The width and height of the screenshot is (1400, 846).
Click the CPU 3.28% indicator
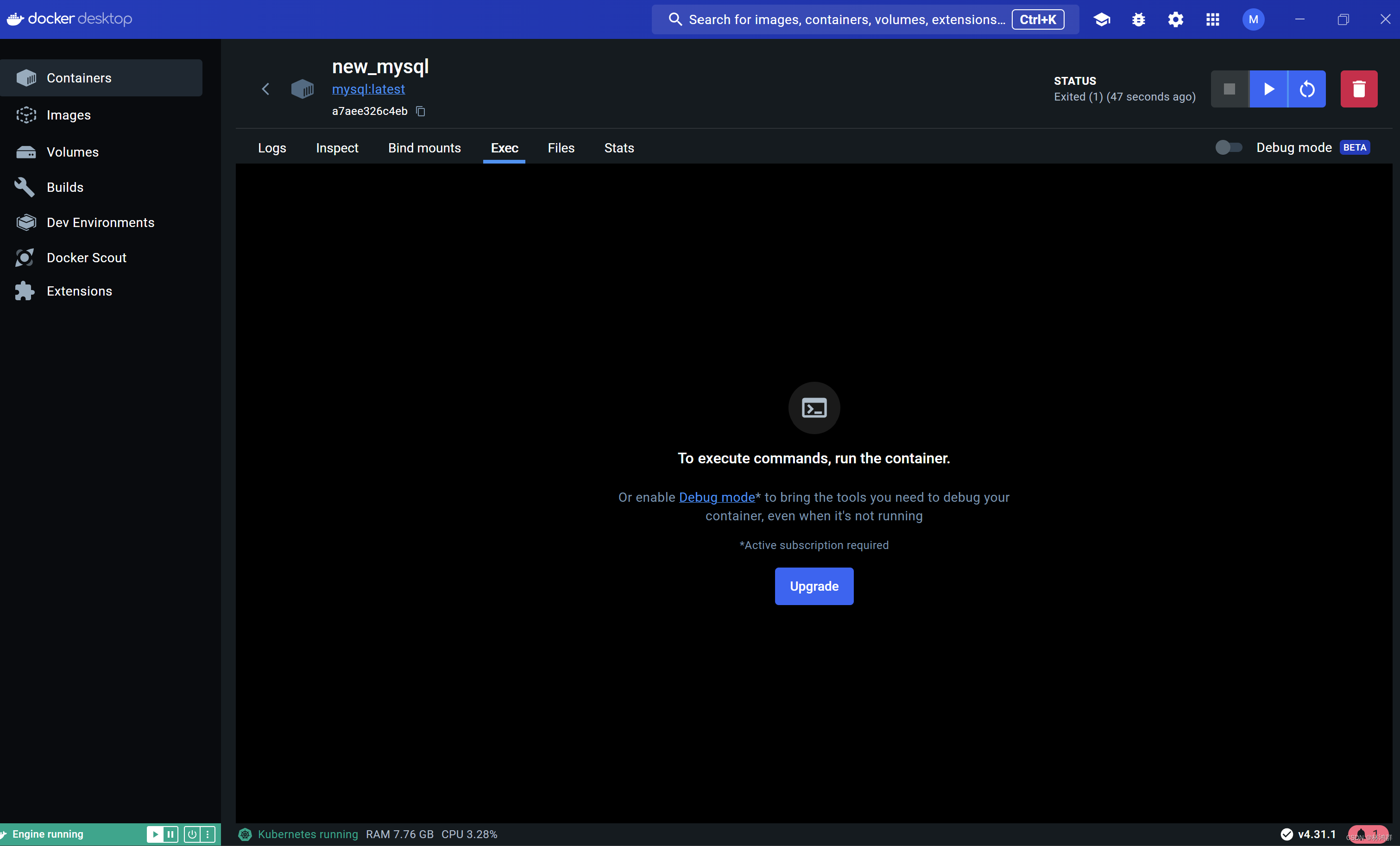[469, 834]
